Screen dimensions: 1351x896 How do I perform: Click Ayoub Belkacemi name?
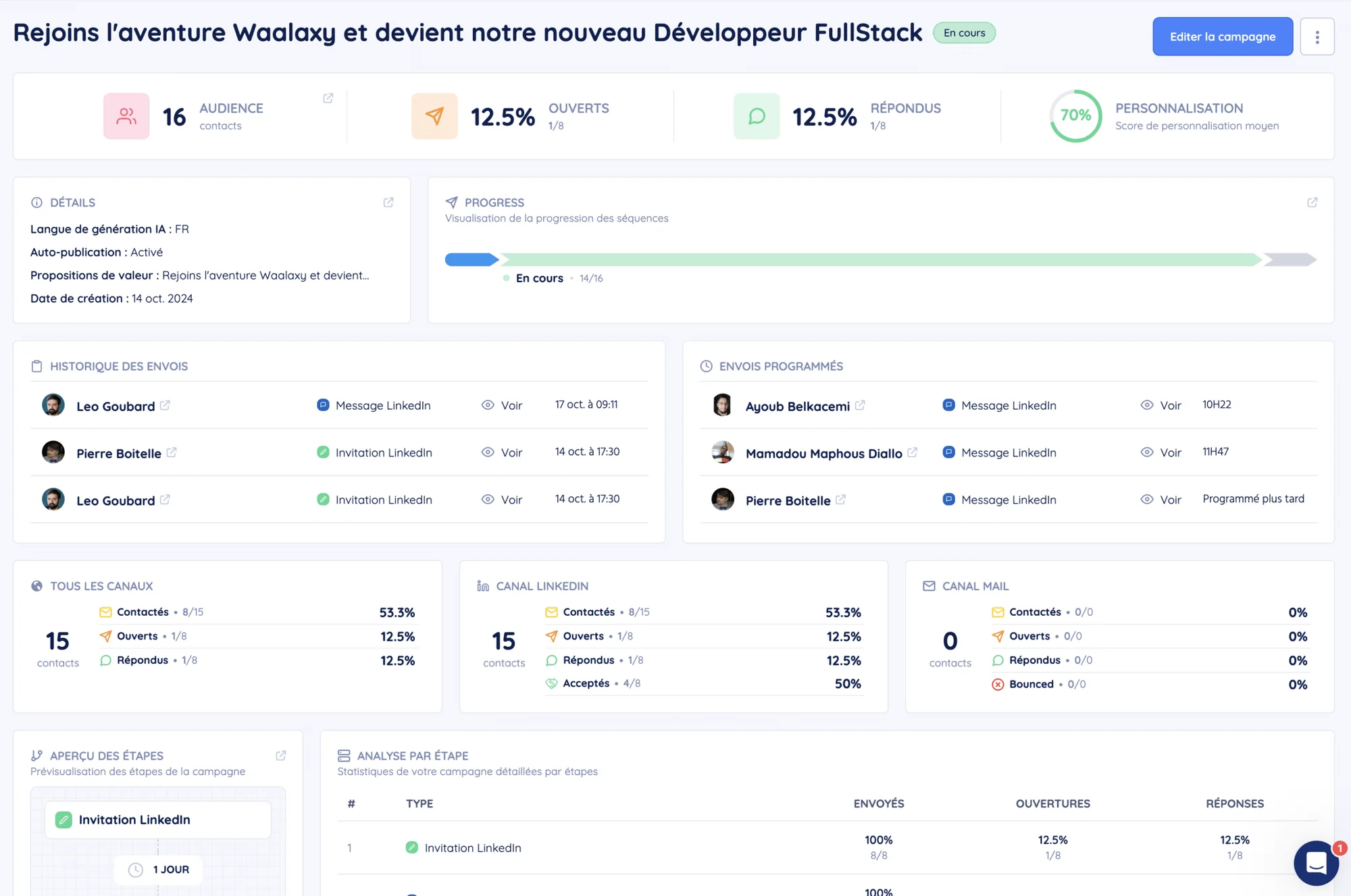coord(798,406)
